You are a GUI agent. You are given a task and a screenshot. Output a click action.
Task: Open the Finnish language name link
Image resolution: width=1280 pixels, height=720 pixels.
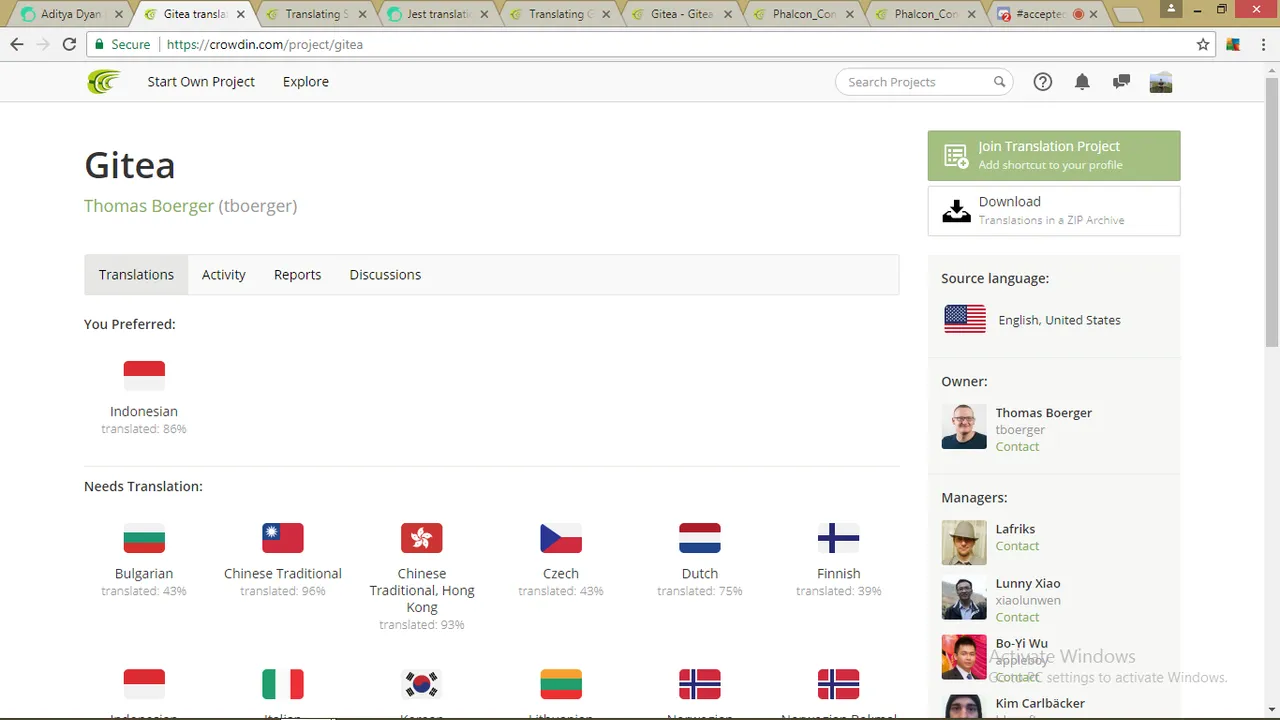(x=839, y=573)
